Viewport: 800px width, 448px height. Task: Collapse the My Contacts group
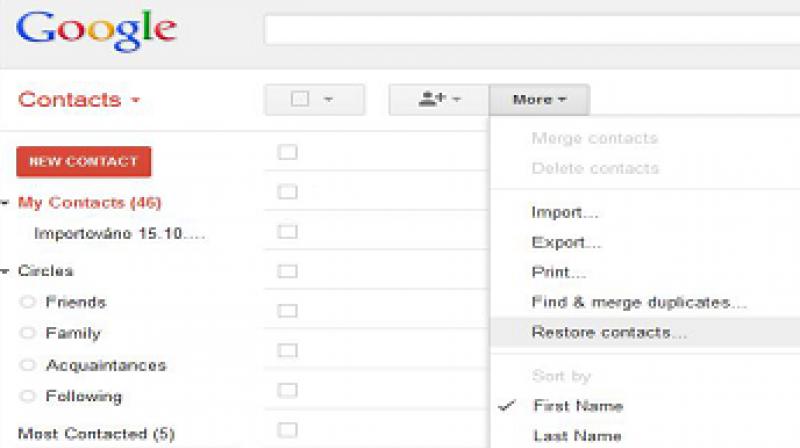5,203
